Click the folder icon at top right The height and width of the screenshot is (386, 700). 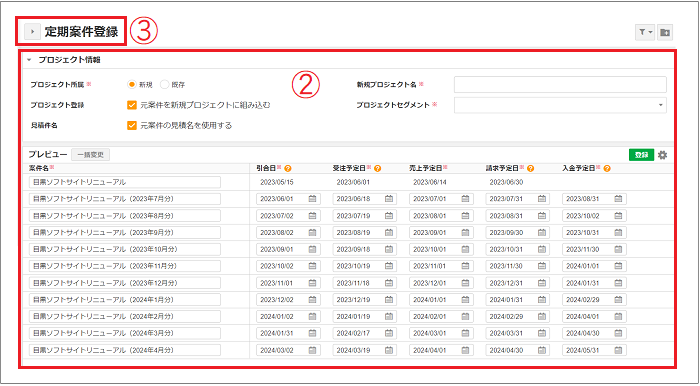(x=665, y=32)
